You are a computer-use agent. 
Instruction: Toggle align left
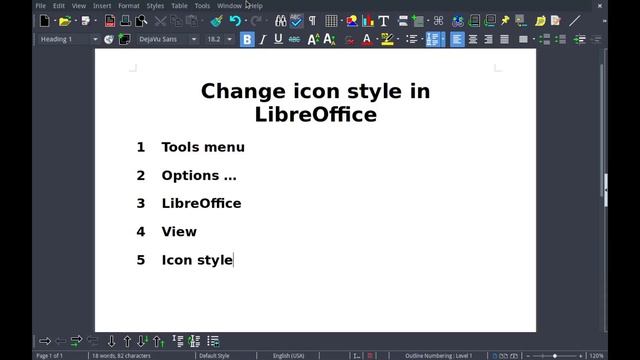(x=457, y=39)
